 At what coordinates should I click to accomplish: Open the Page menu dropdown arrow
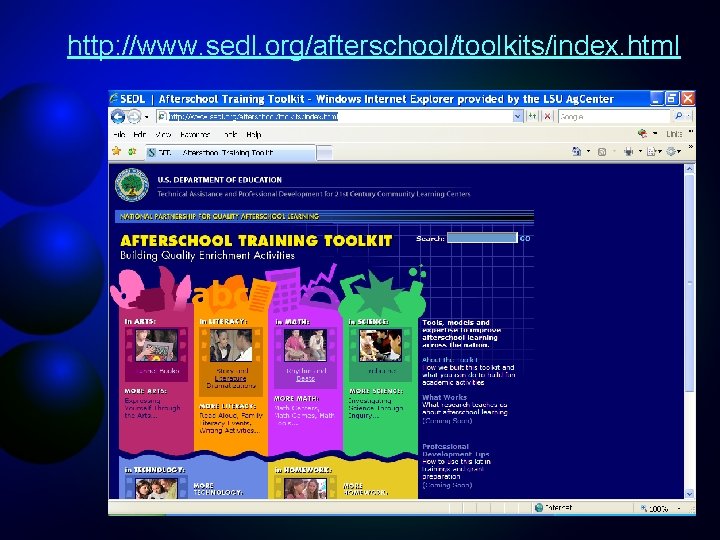[660, 152]
